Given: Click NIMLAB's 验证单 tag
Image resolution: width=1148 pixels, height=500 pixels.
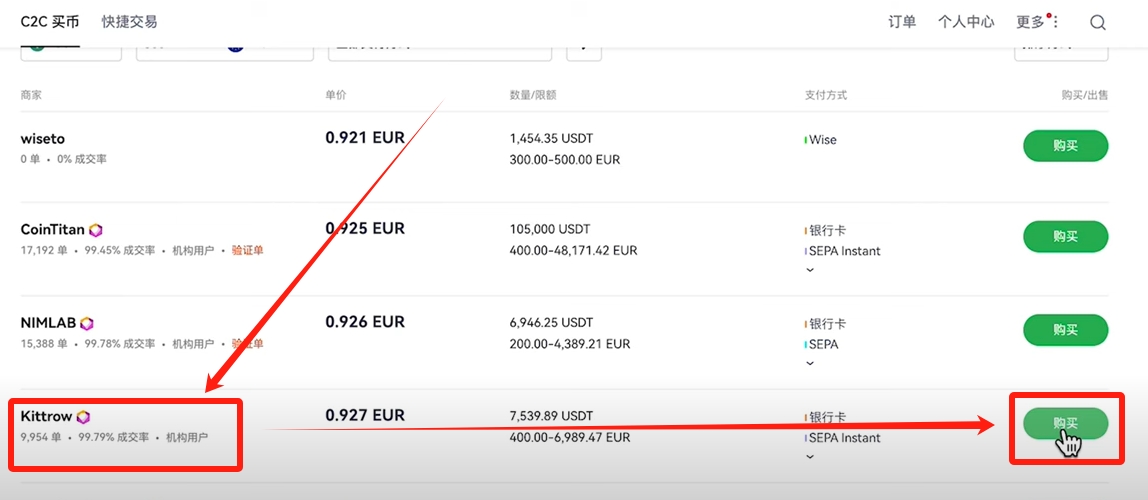Looking at the screenshot, I should tap(247, 343).
